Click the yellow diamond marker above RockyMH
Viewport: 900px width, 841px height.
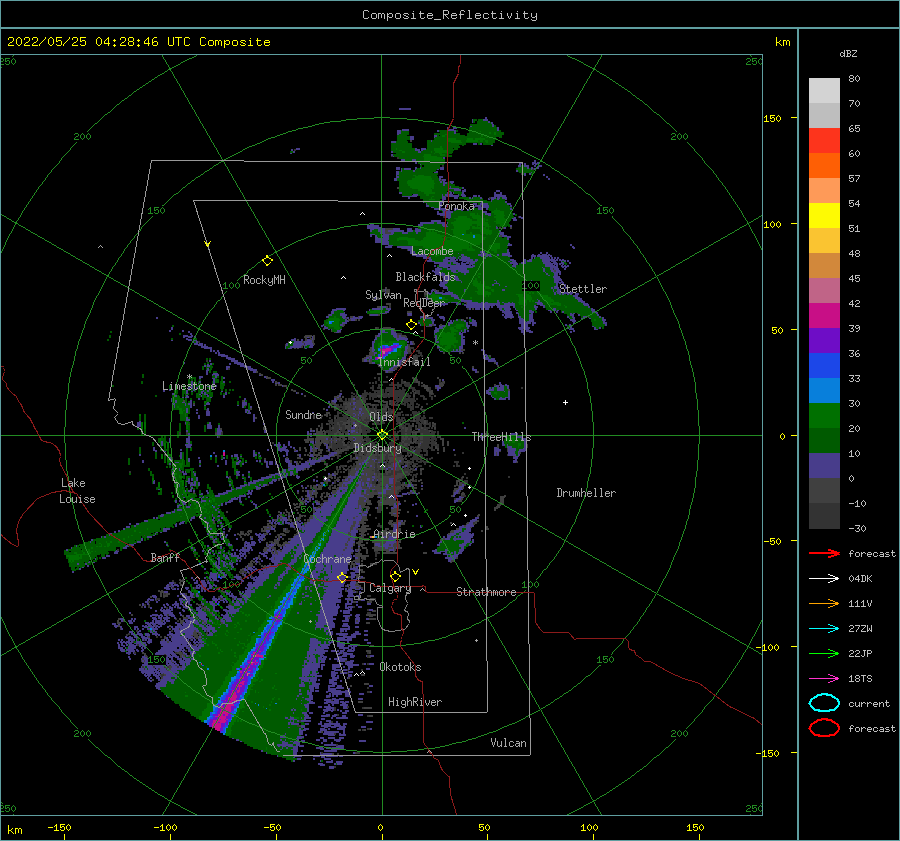coord(267,261)
